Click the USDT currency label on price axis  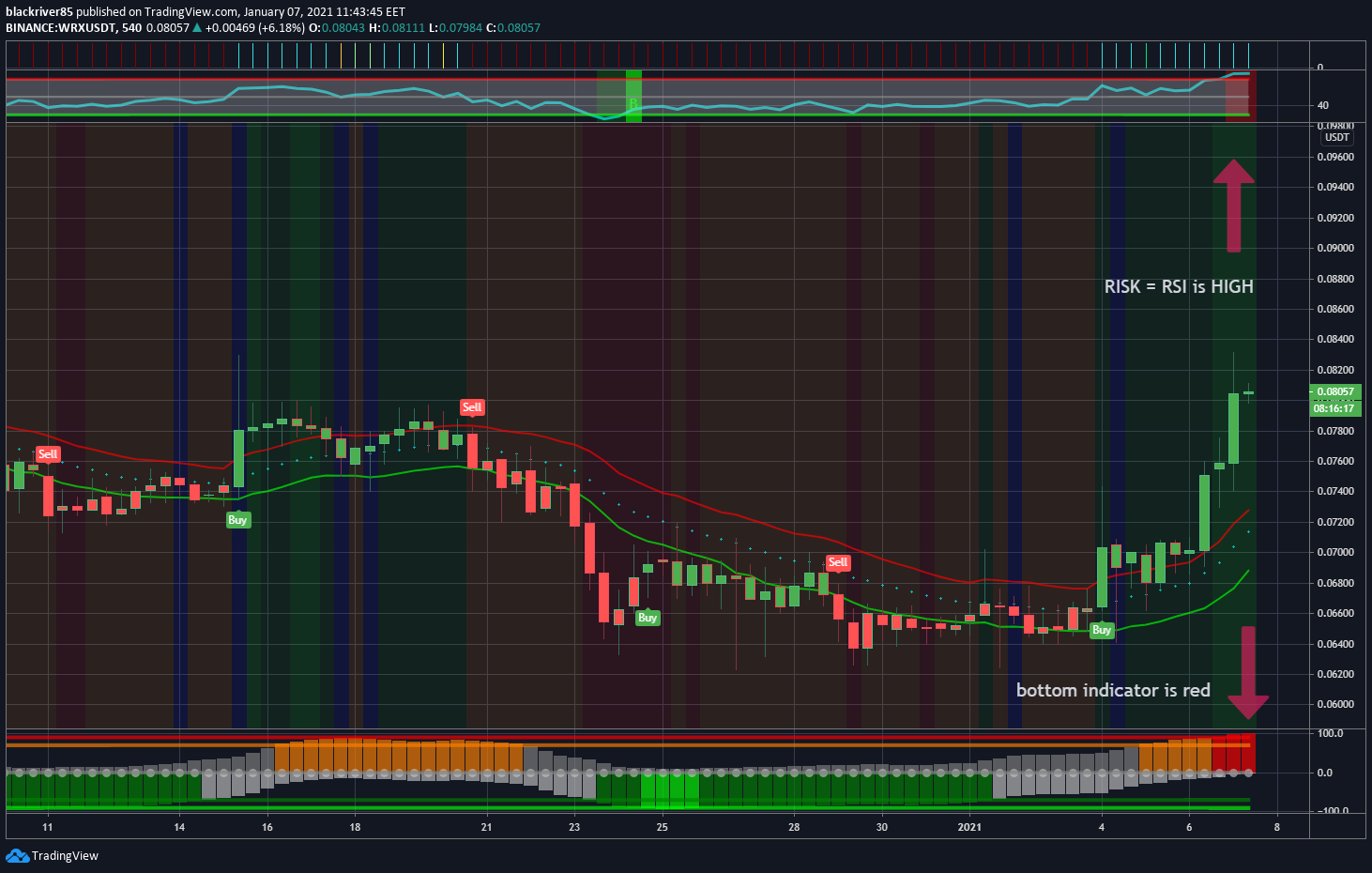coord(1337,137)
